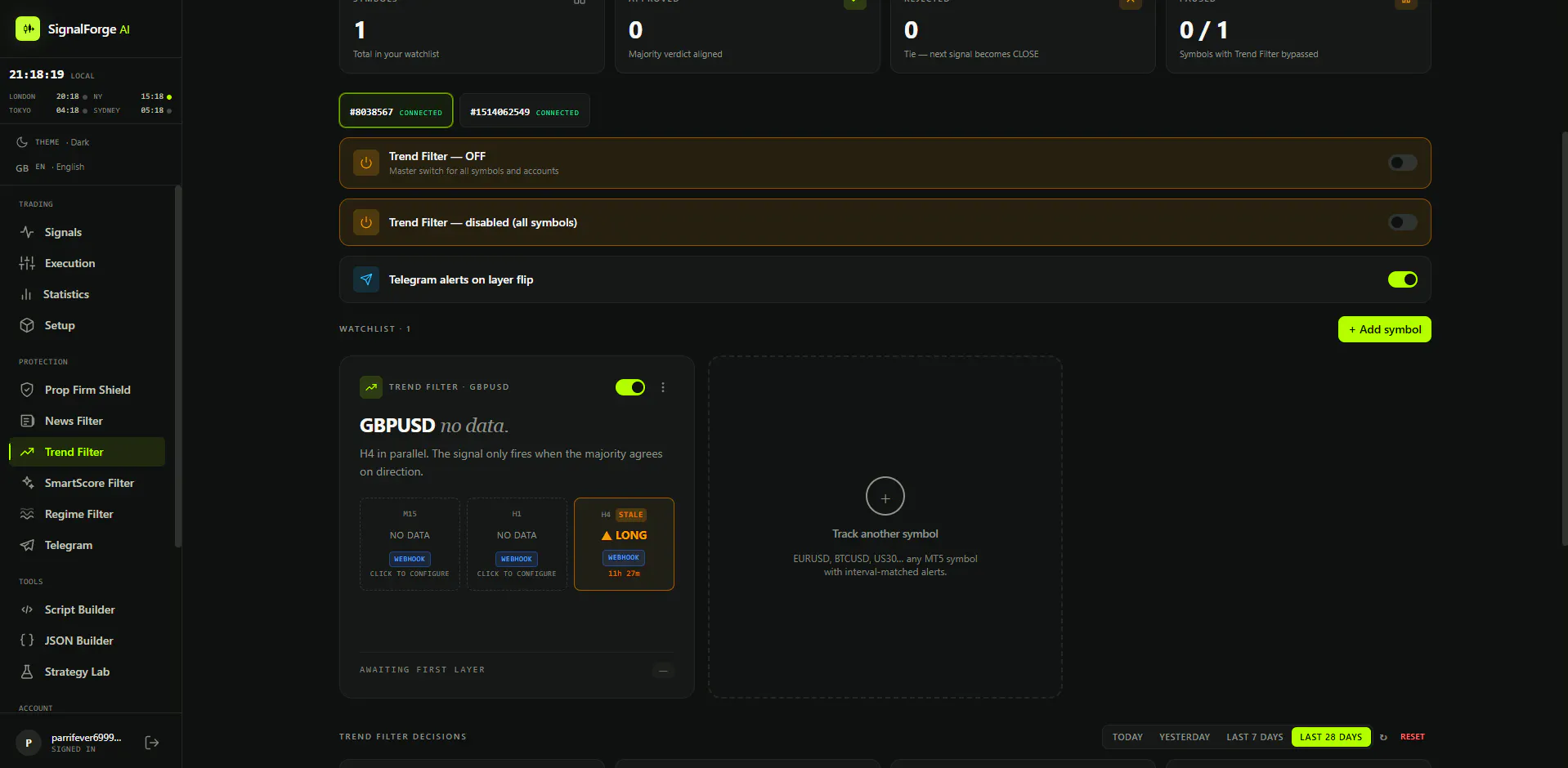Click the main page scrollbar
Screen dimensions: 1568x768
pos(1564,339)
